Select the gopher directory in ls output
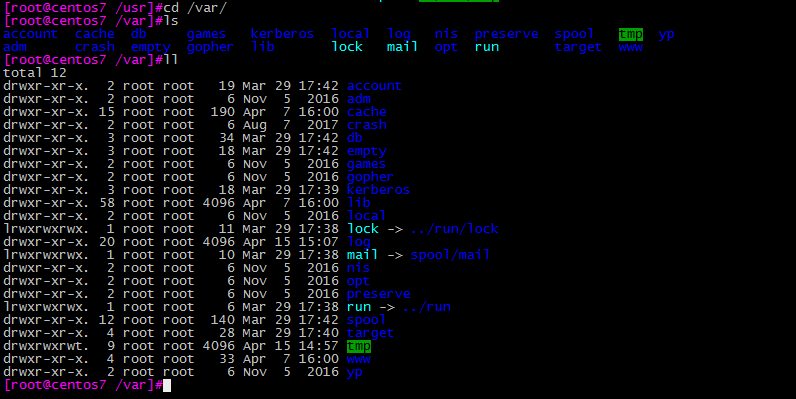The height and width of the screenshot is (399, 796). pos(210,47)
